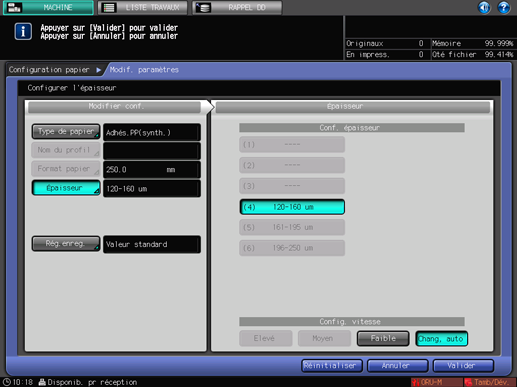Click Valider to confirm settings

click(x=463, y=366)
